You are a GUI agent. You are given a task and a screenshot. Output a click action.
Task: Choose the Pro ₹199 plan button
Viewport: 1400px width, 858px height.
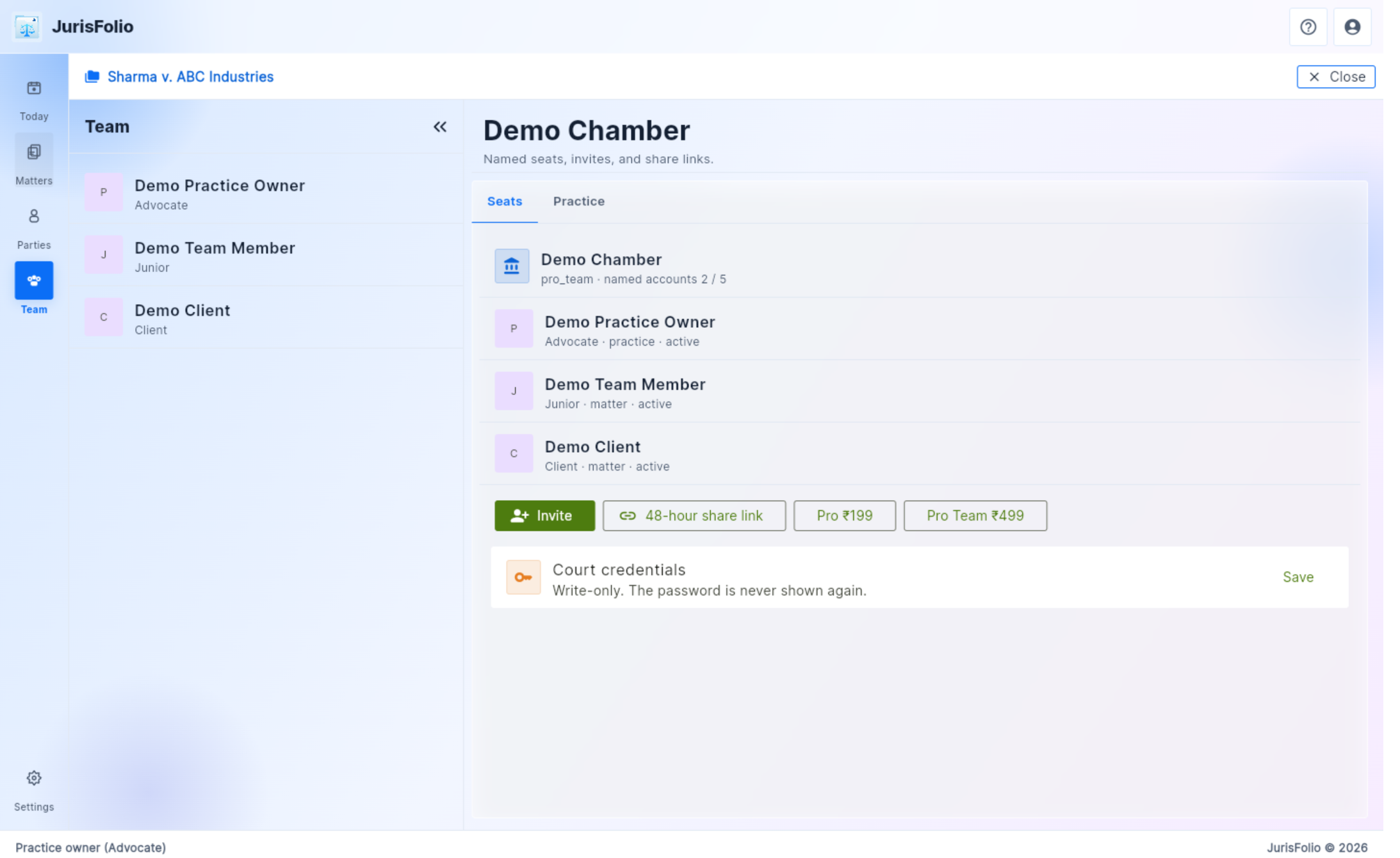pos(844,515)
